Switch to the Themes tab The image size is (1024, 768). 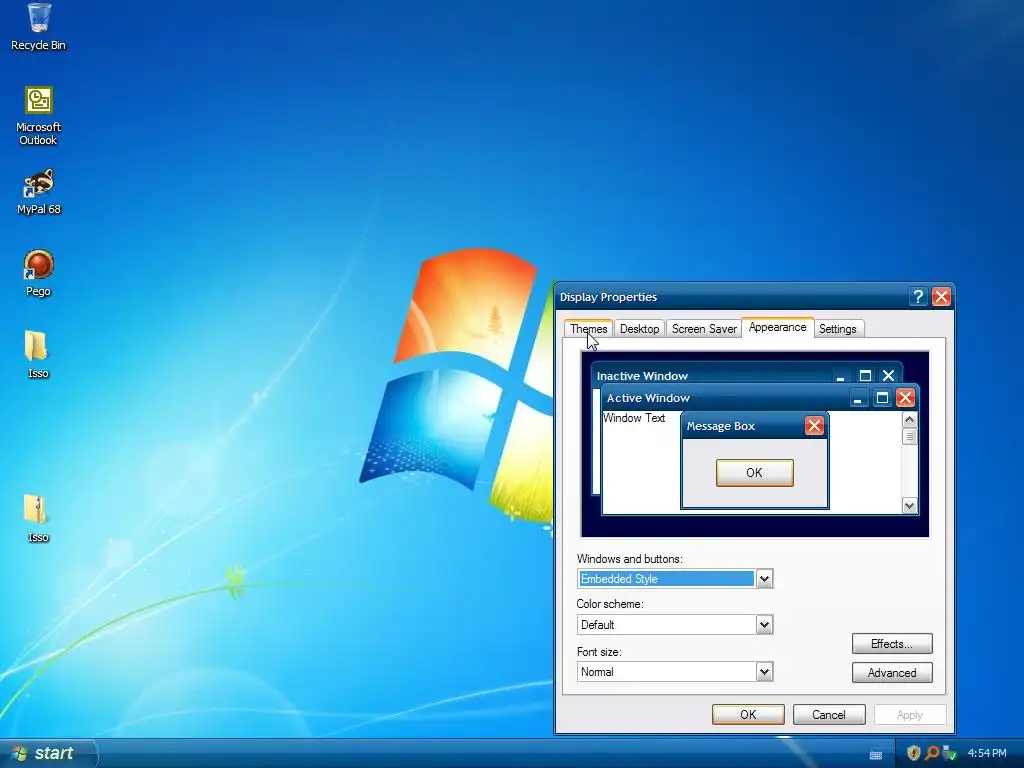[588, 328]
